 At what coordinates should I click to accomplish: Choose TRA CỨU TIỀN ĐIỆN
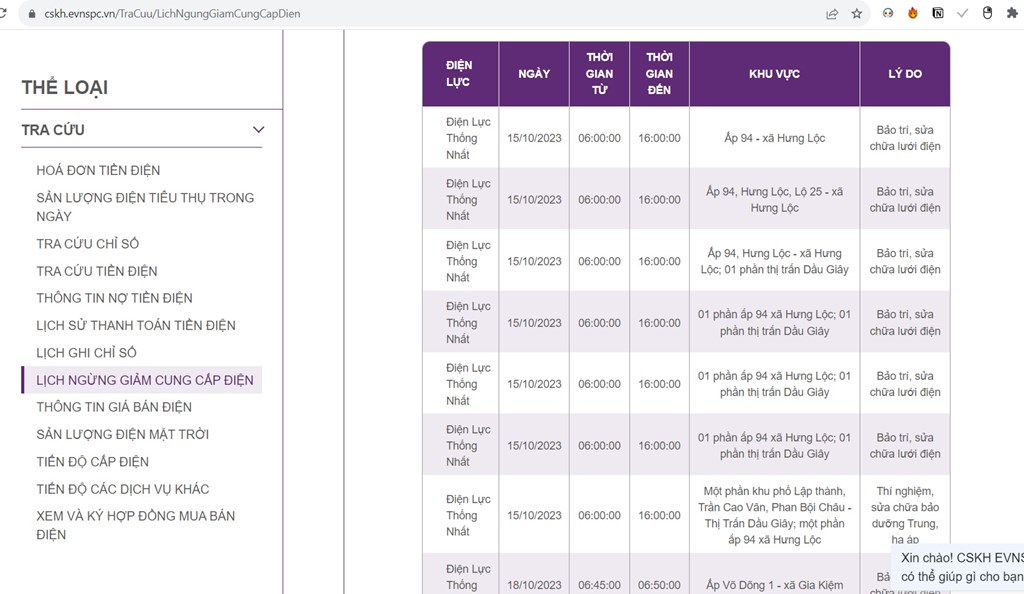pos(97,271)
